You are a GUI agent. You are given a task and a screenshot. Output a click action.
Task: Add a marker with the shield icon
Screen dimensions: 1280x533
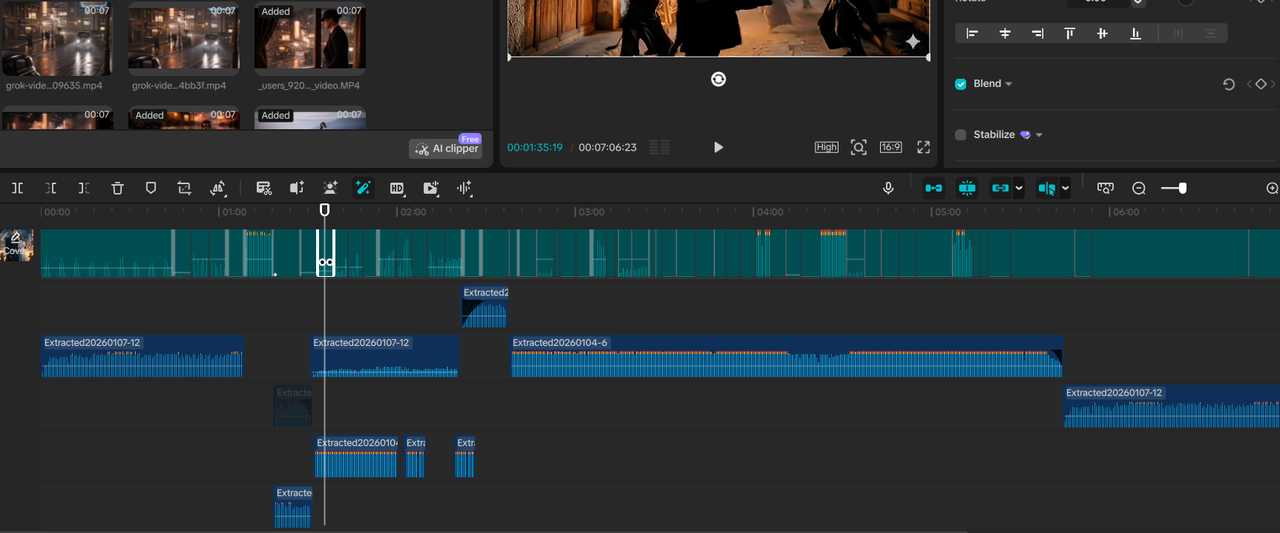151,188
